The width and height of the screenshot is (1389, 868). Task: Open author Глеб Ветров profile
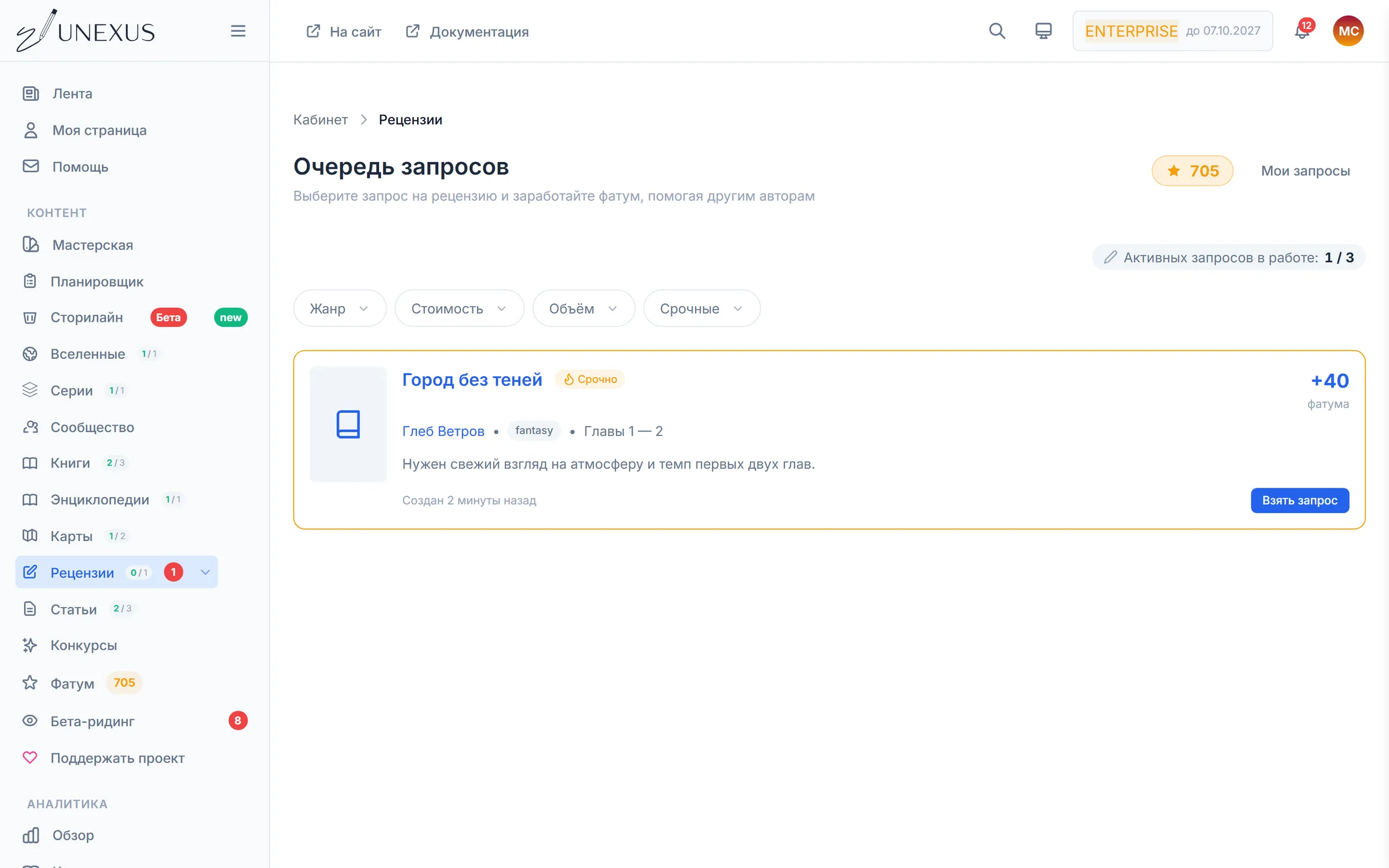point(443,431)
